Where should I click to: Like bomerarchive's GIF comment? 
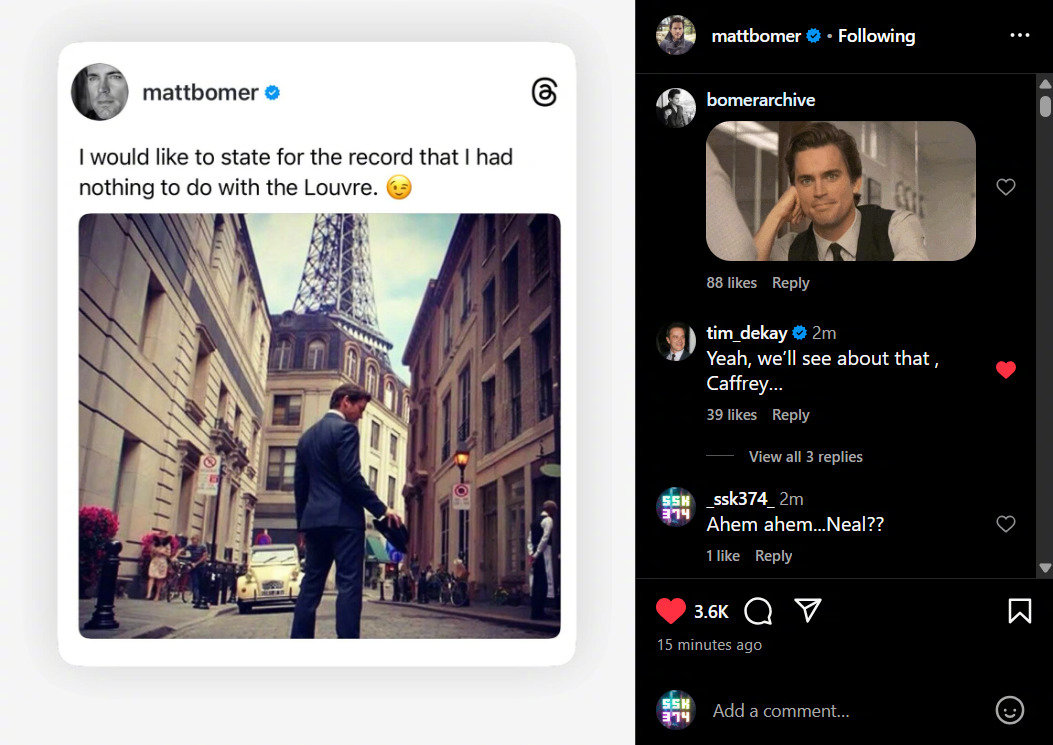point(1006,187)
